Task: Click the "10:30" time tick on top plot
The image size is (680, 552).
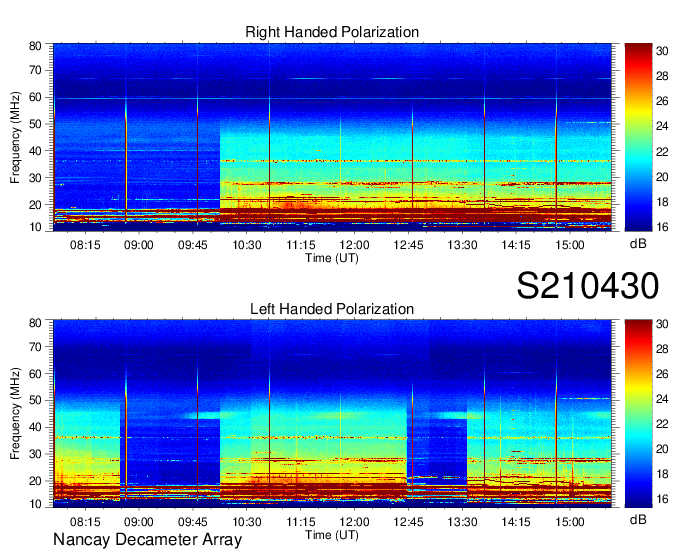Action: tap(247, 245)
